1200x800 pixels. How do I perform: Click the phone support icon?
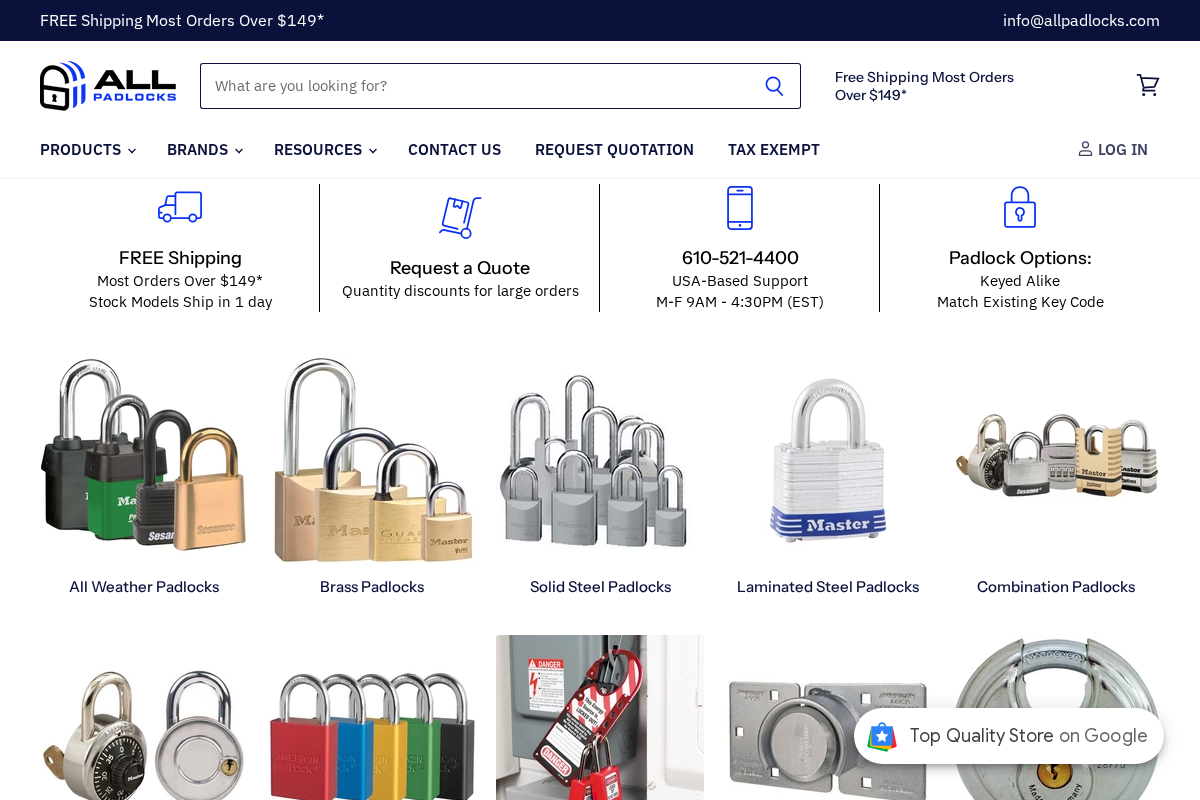[740, 207]
